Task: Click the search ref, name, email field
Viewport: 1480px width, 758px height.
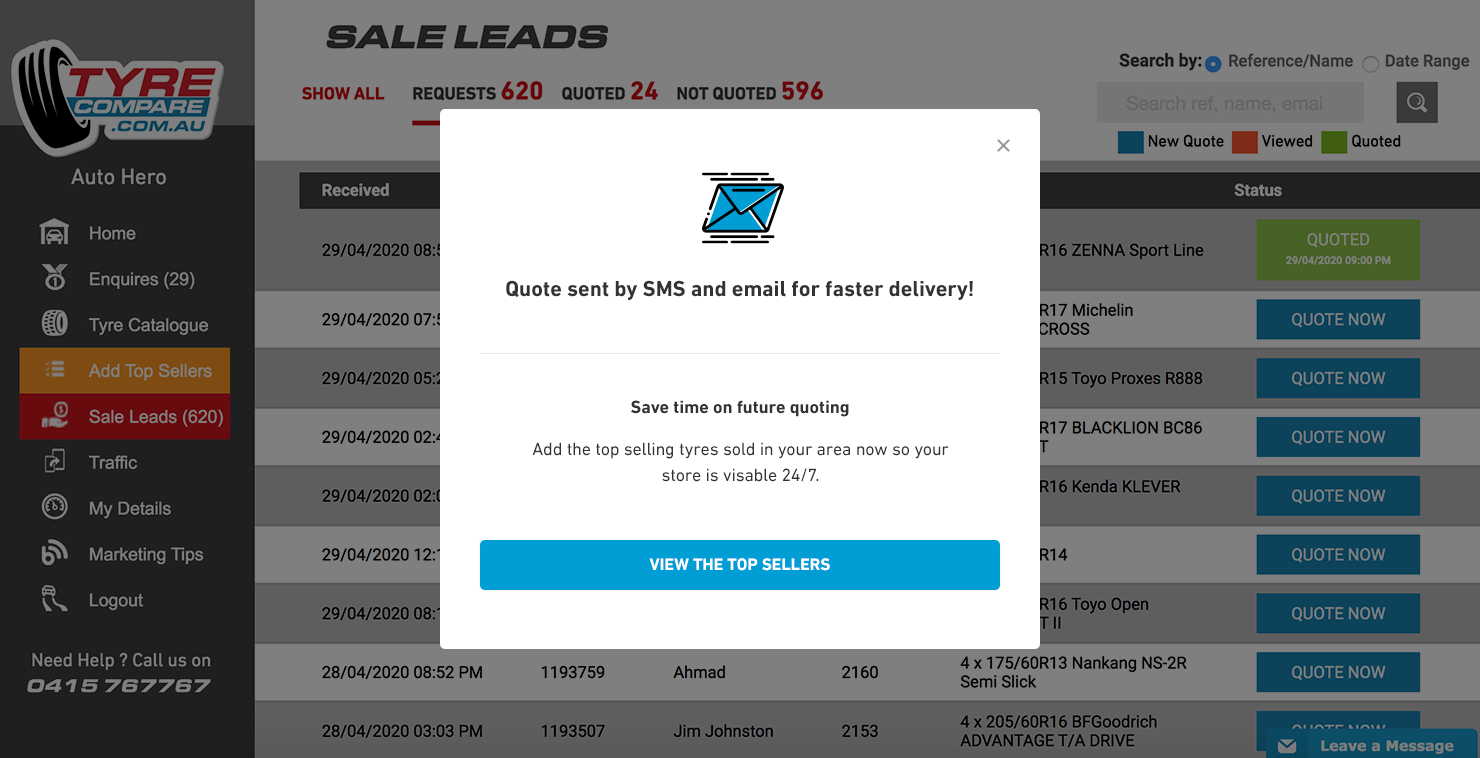Action: (1230, 103)
